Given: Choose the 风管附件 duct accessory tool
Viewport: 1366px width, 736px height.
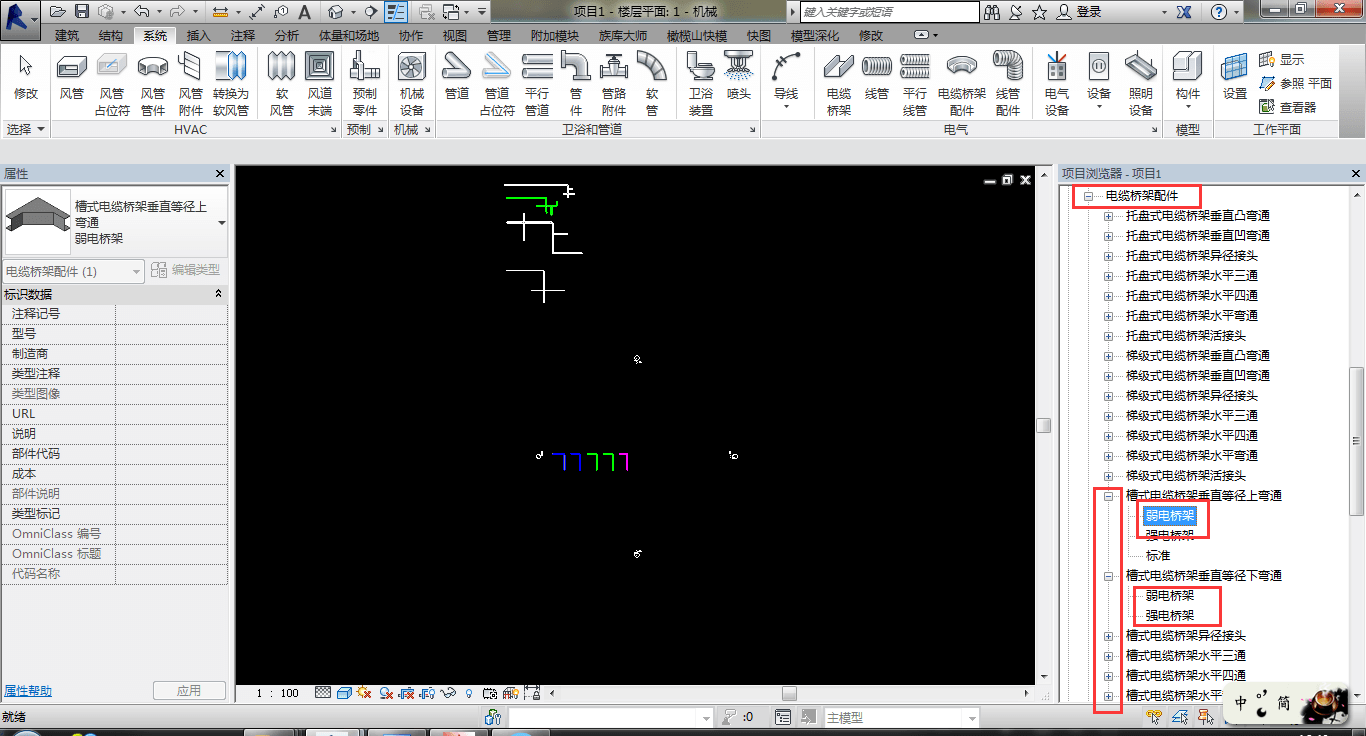Looking at the screenshot, I should click(190, 83).
